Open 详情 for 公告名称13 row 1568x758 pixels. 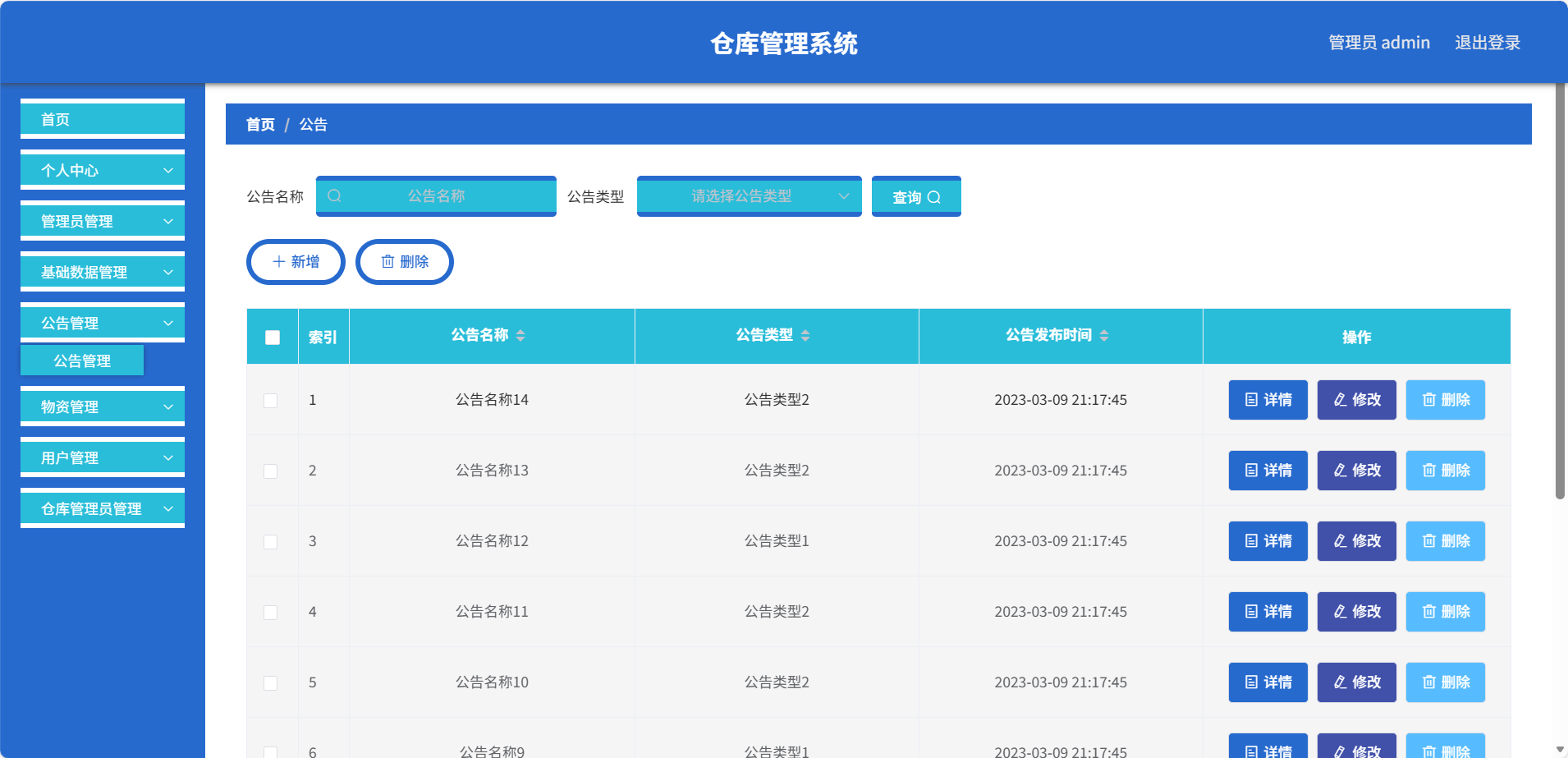1268,471
